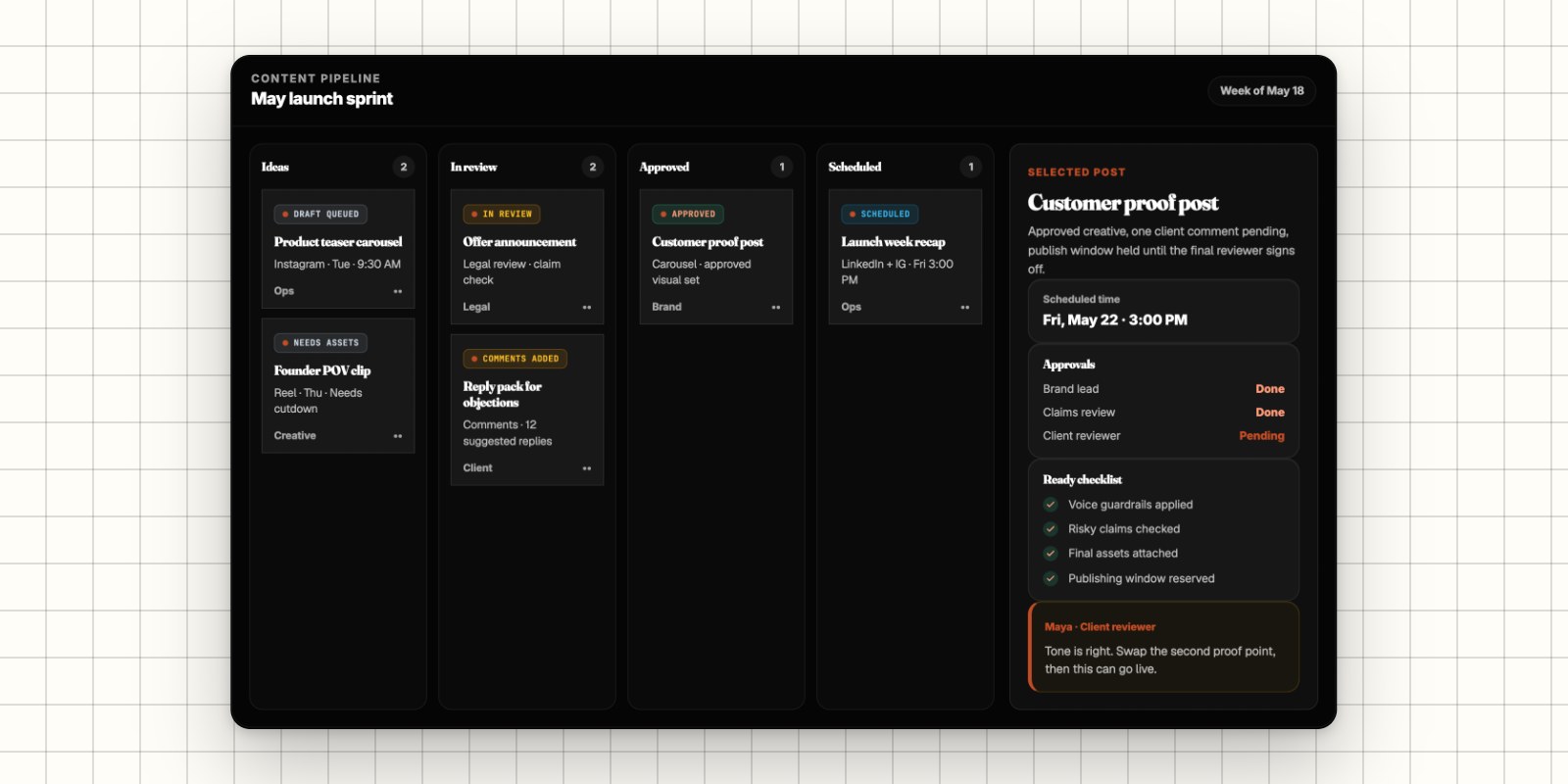Open the Offer announcement card title
1568x784 pixels.
(x=519, y=242)
